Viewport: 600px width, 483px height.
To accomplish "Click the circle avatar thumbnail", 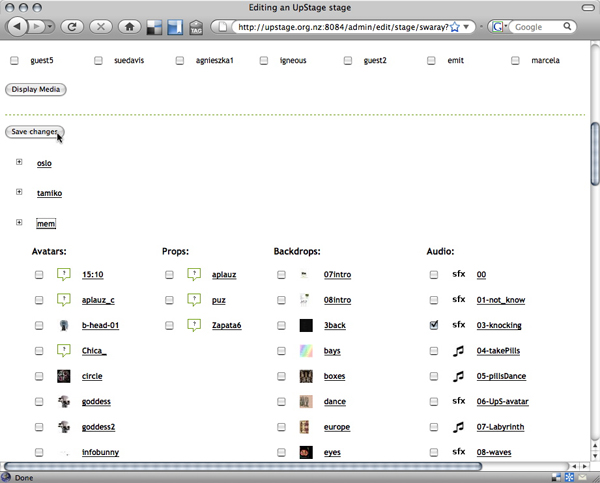I will click(64, 376).
